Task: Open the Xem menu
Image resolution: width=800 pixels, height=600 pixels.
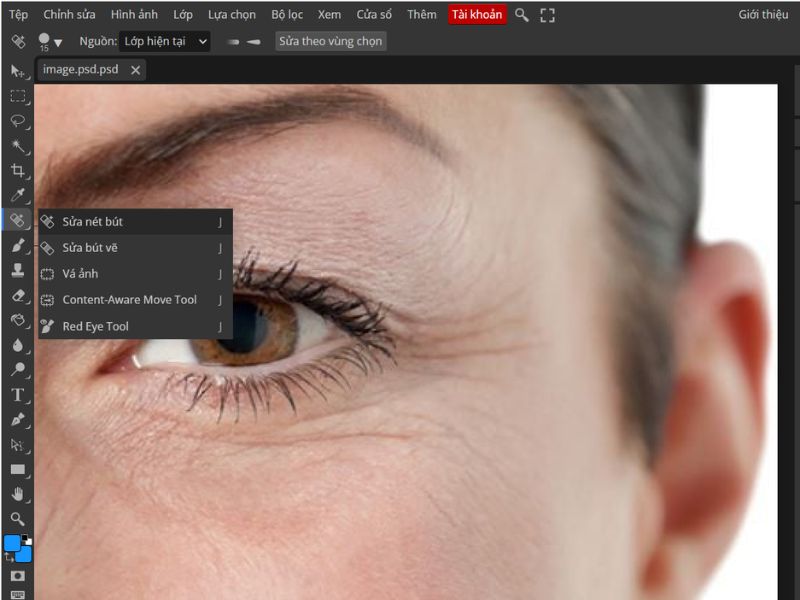Action: pos(330,14)
